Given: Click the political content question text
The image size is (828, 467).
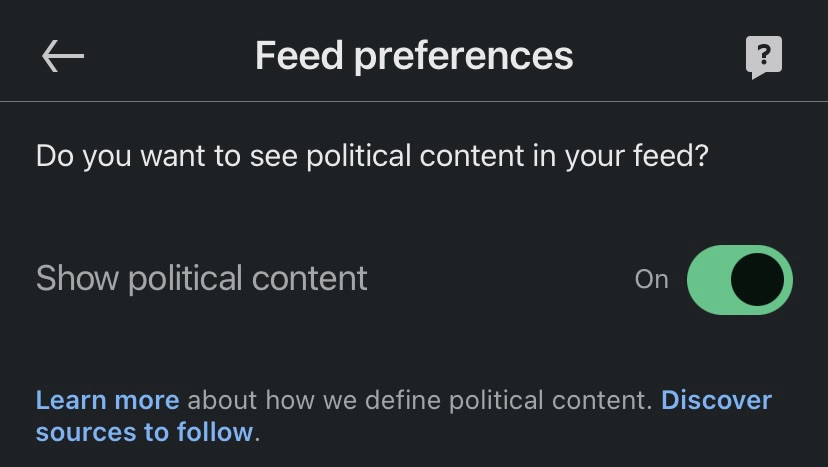Looking at the screenshot, I should tap(372, 157).
